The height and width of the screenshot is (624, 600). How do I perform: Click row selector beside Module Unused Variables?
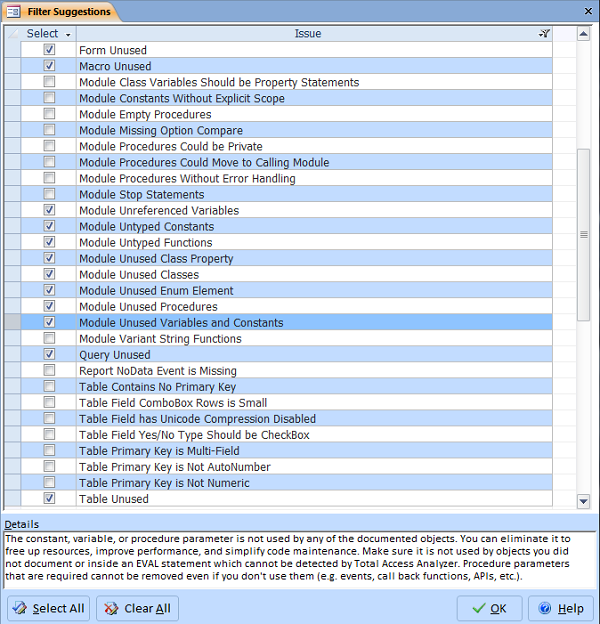click(14, 323)
